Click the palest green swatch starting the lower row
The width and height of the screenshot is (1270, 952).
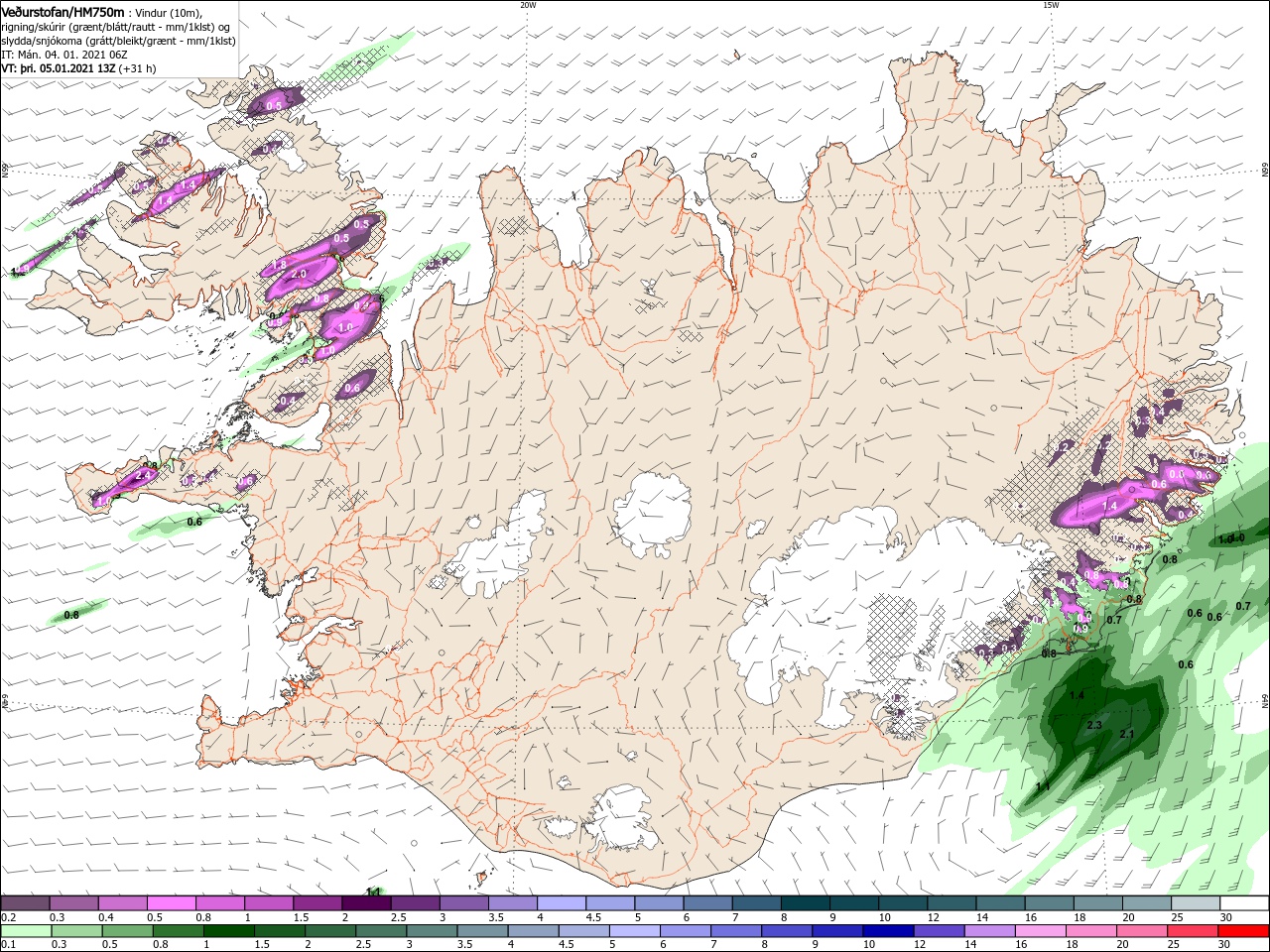pos(25,931)
